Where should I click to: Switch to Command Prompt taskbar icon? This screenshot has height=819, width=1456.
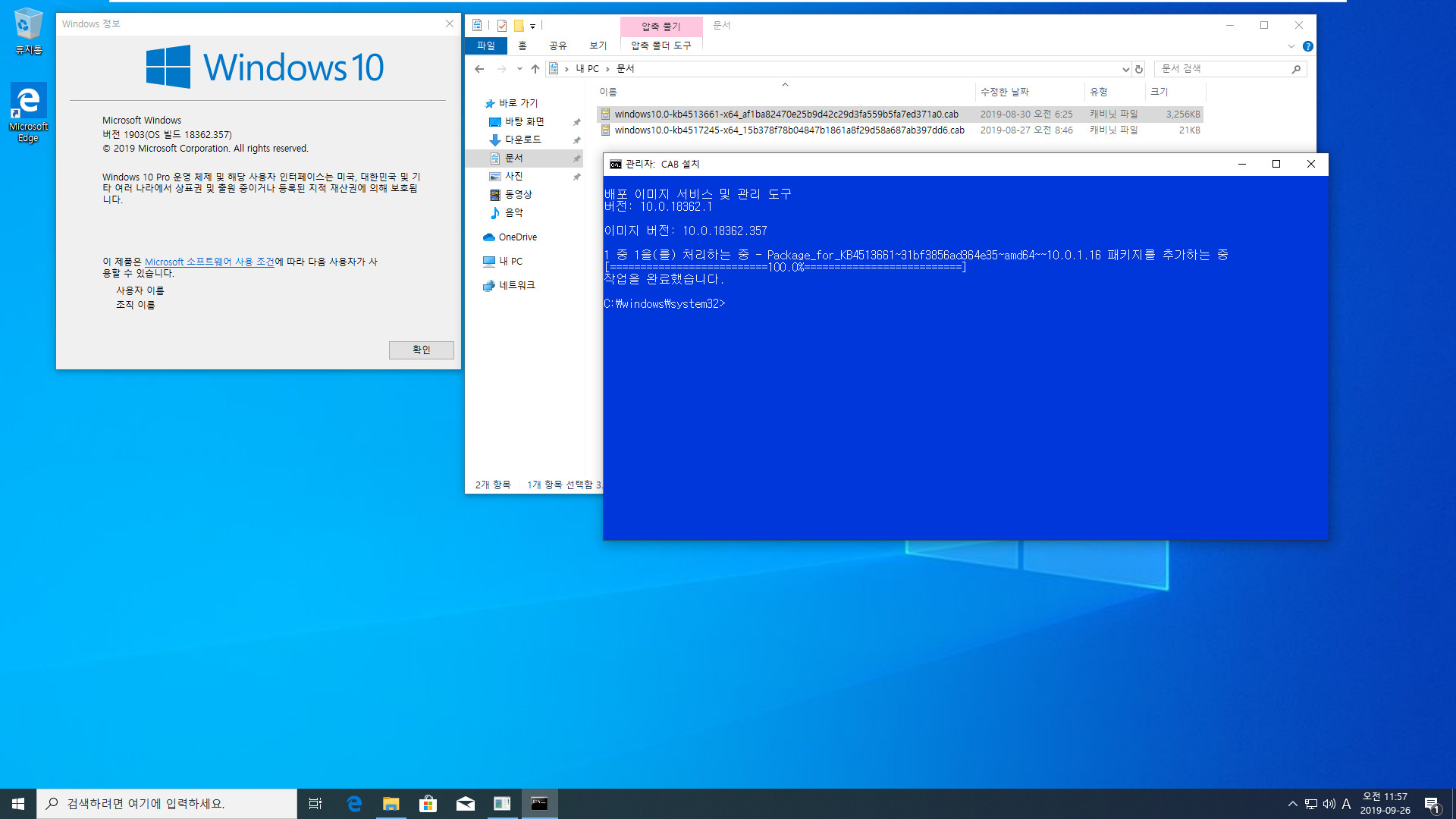(539, 804)
